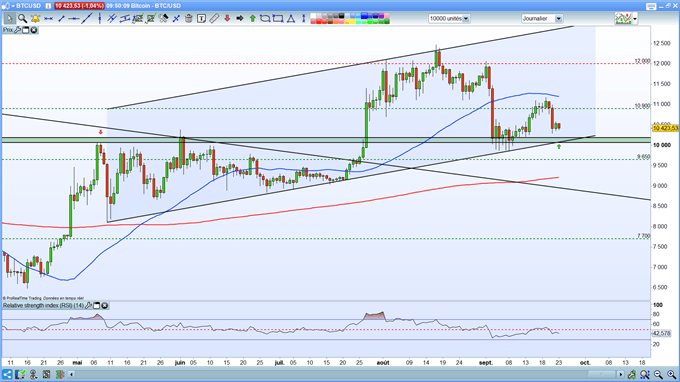Click the price badge 10 423,53 (-1,04%)
The height and width of the screenshot is (382, 680).
[x=79, y=6]
